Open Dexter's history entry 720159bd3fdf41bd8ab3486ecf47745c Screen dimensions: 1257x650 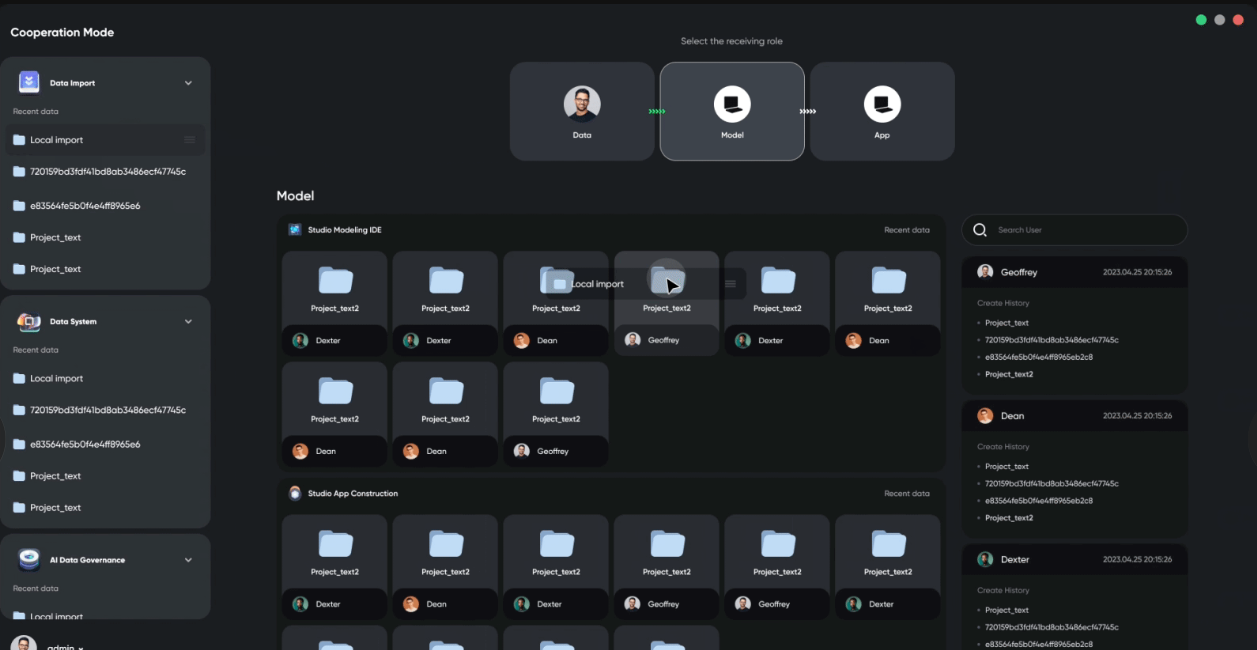(1051, 627)
